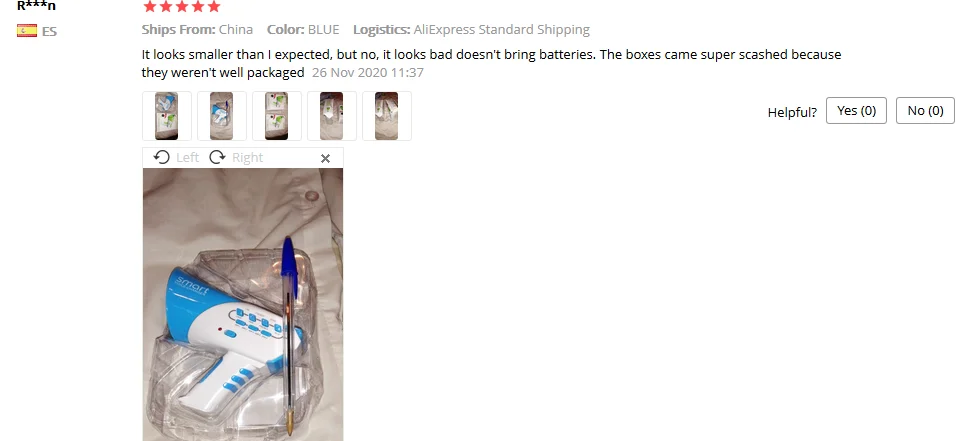Rotate the enlarged photo left
The width and height of the screenshot is (980, 441).
pyautogui.click(x=176, y=157)
